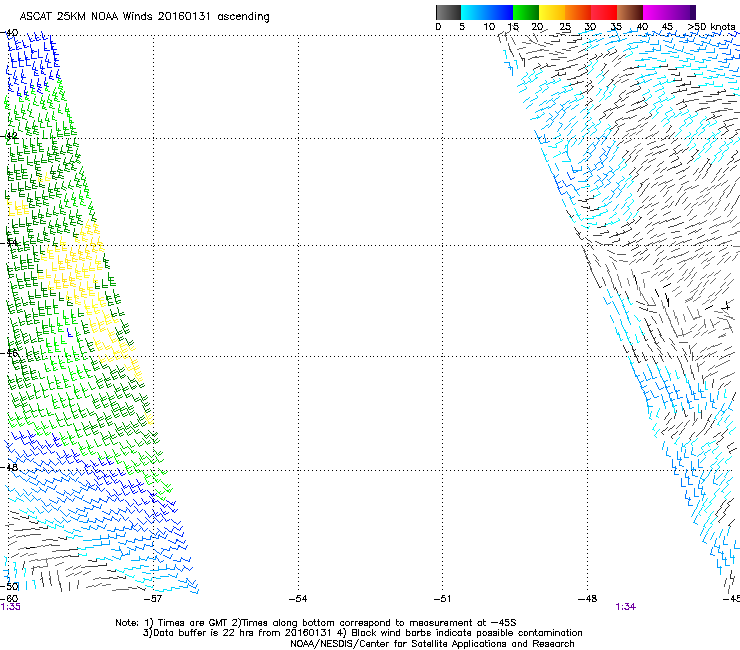Click the 'Data buffer is 22 hrs' note
Screen dimensions: 740x650
[362, 633]
